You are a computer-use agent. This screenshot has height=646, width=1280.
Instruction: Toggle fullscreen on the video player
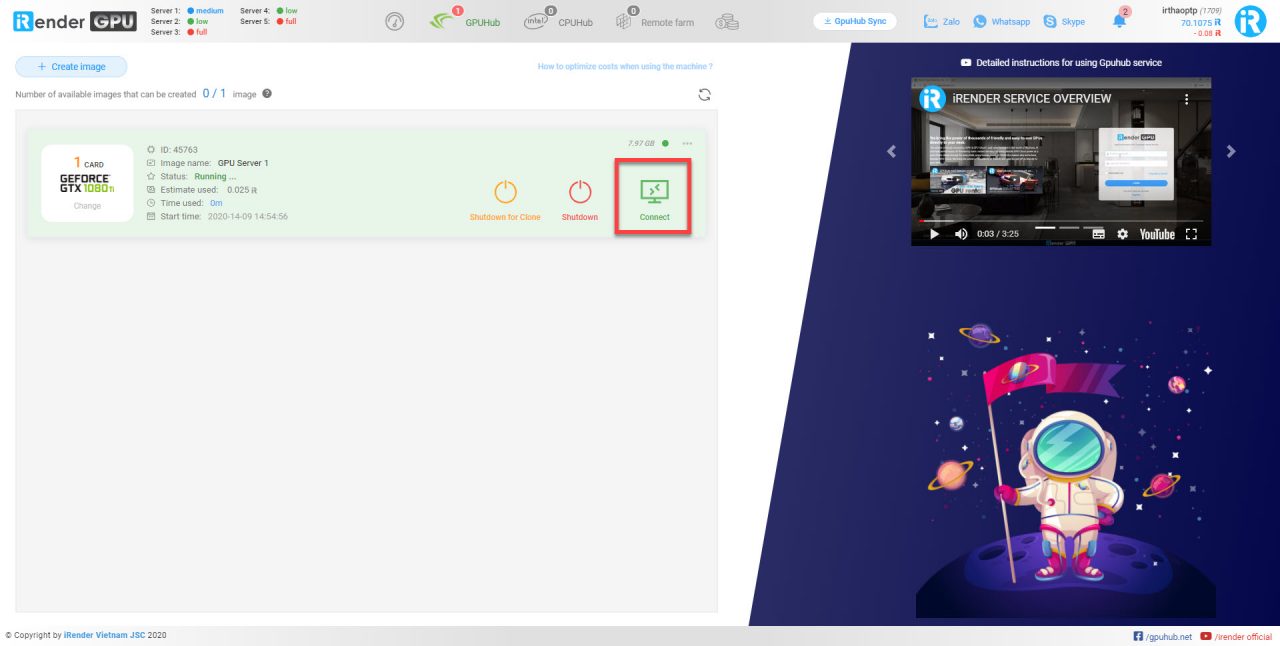[x=1191, y=234]
